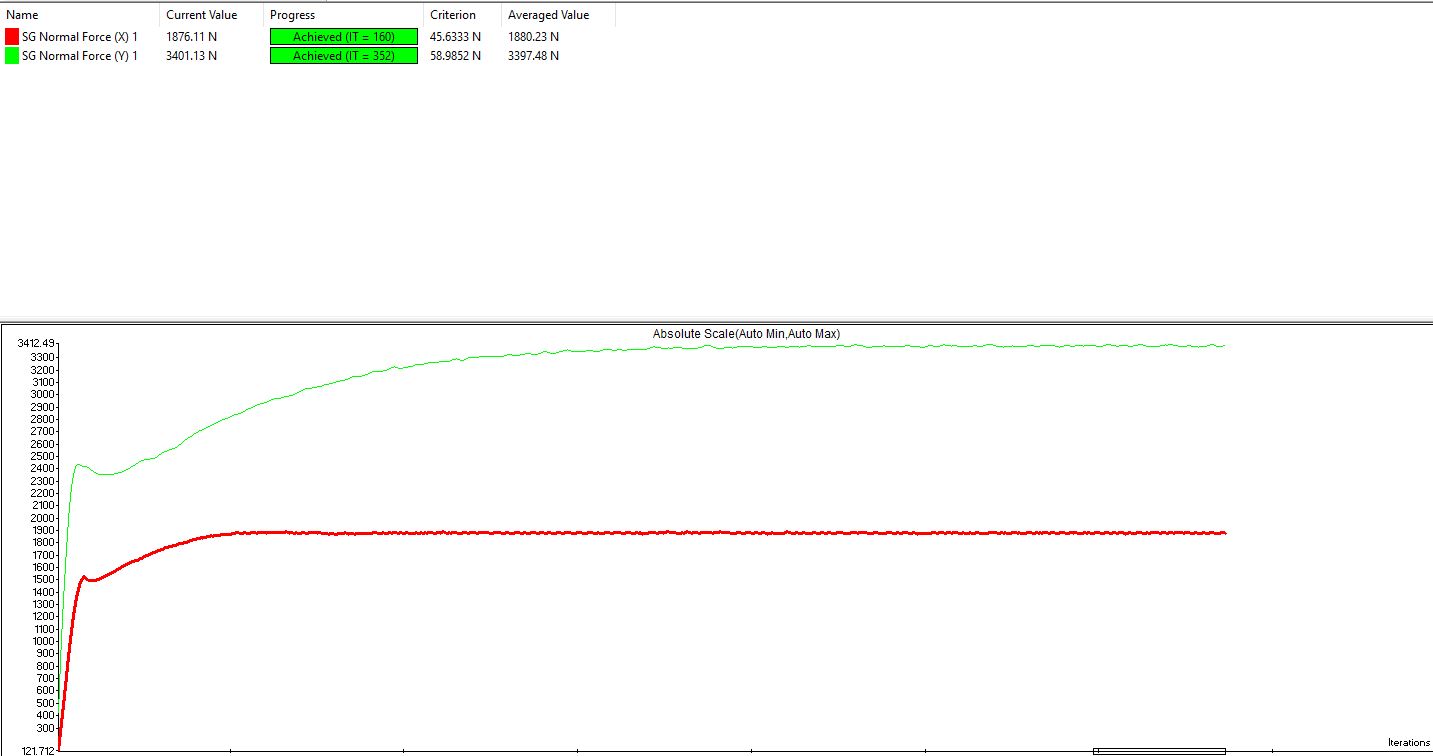The image size is (1433, 756).
Task: Select the SG Normal Force (X) 1 row name
Action: click(x=80, y=37)
